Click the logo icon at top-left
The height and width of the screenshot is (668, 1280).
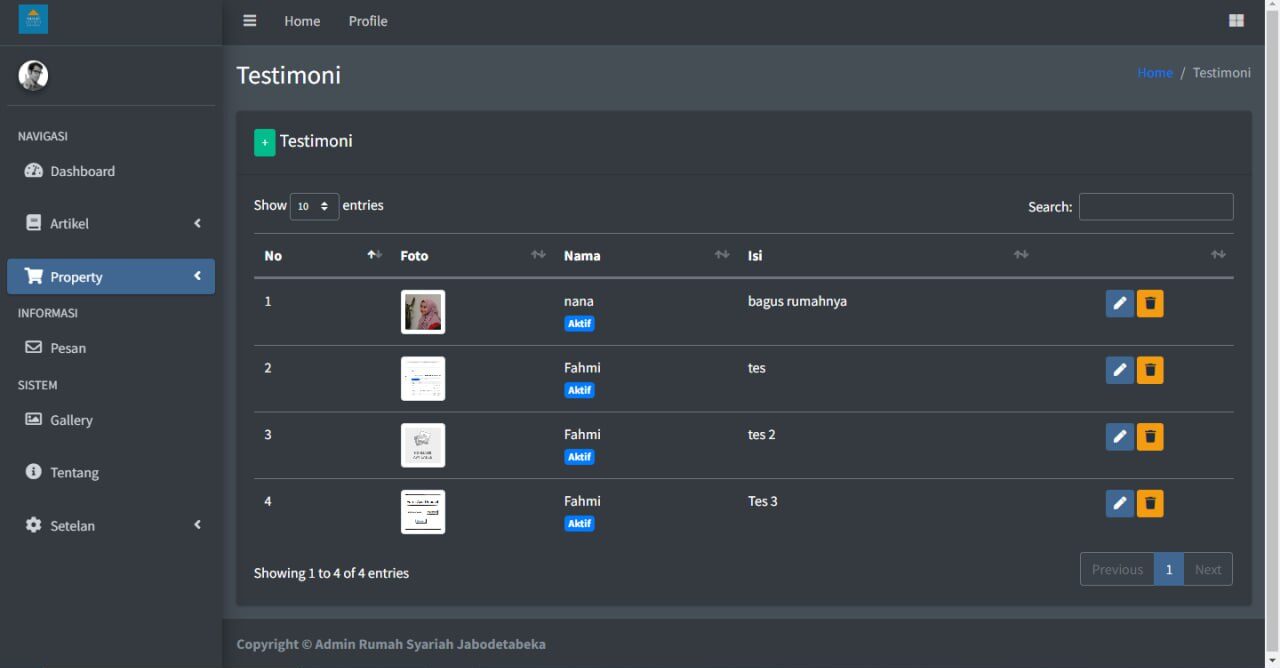pos(33,19)
